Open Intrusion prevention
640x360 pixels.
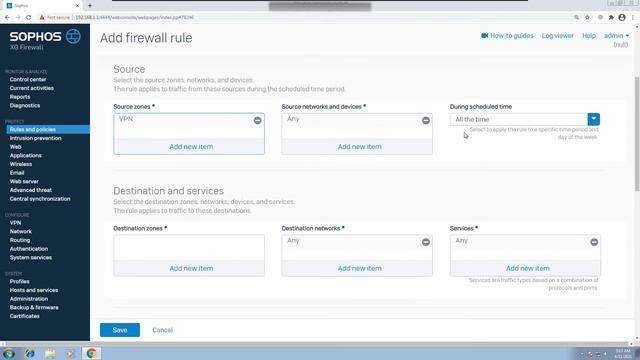36,138
